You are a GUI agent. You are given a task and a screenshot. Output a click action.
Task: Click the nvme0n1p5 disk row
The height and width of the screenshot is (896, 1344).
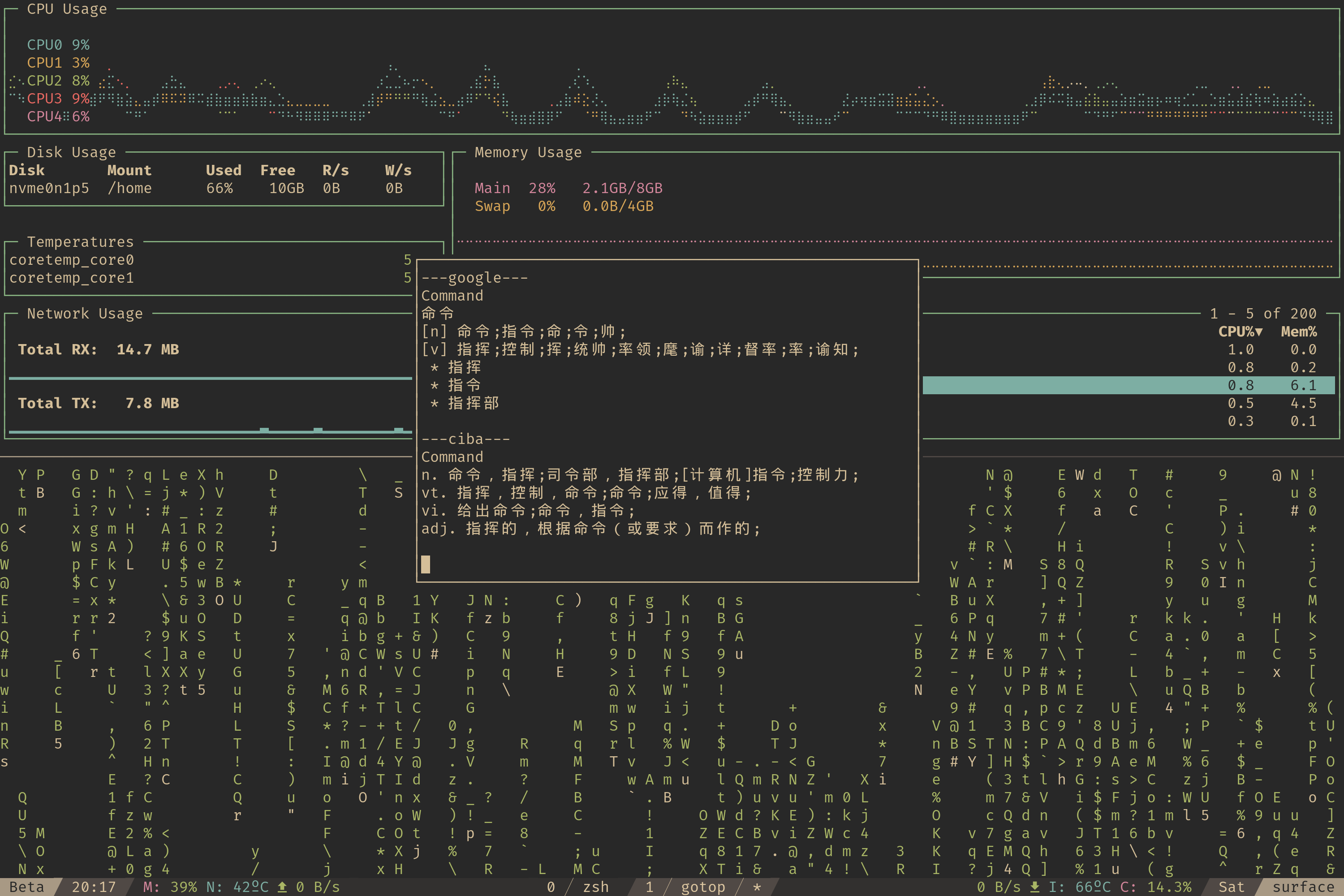pyautogui.click(x=49, y=188)
